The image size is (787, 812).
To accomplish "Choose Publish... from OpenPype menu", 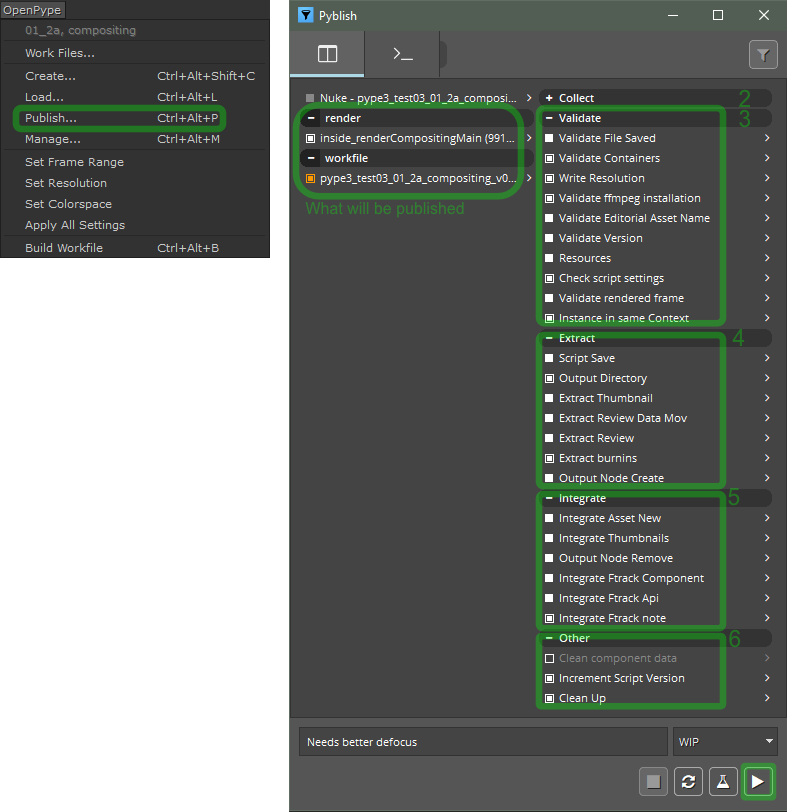I will pyautogui.click(x=135, y=118).
